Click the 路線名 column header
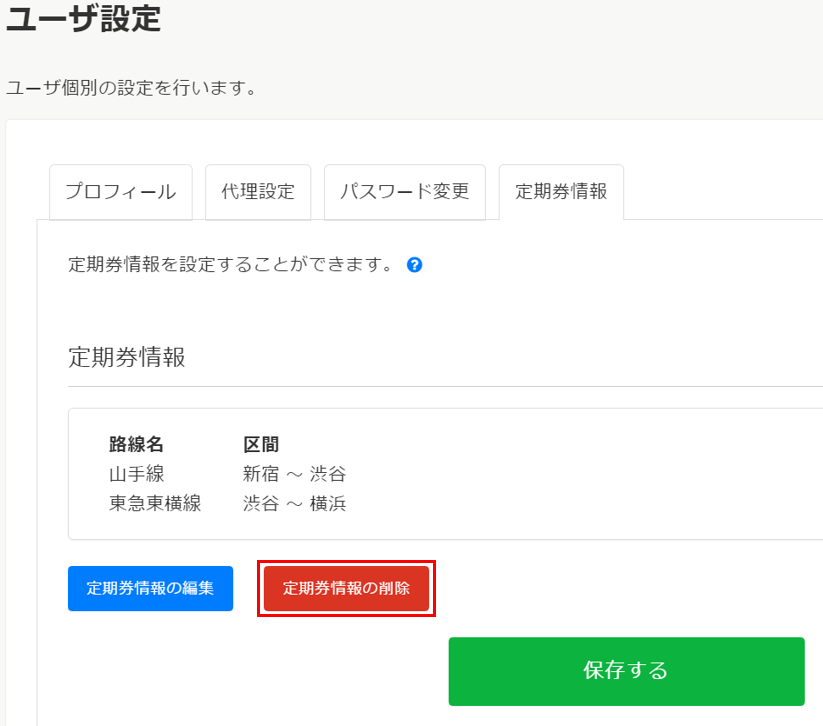This screenshot has height=726, width=823. pyautogui.click(x=136, y=444)
